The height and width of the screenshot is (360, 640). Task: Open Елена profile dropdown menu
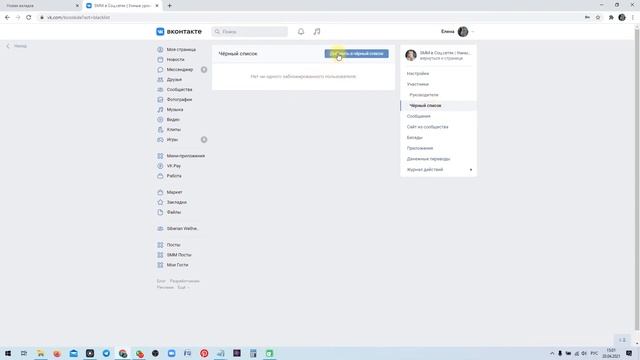(x=457, y=31)
